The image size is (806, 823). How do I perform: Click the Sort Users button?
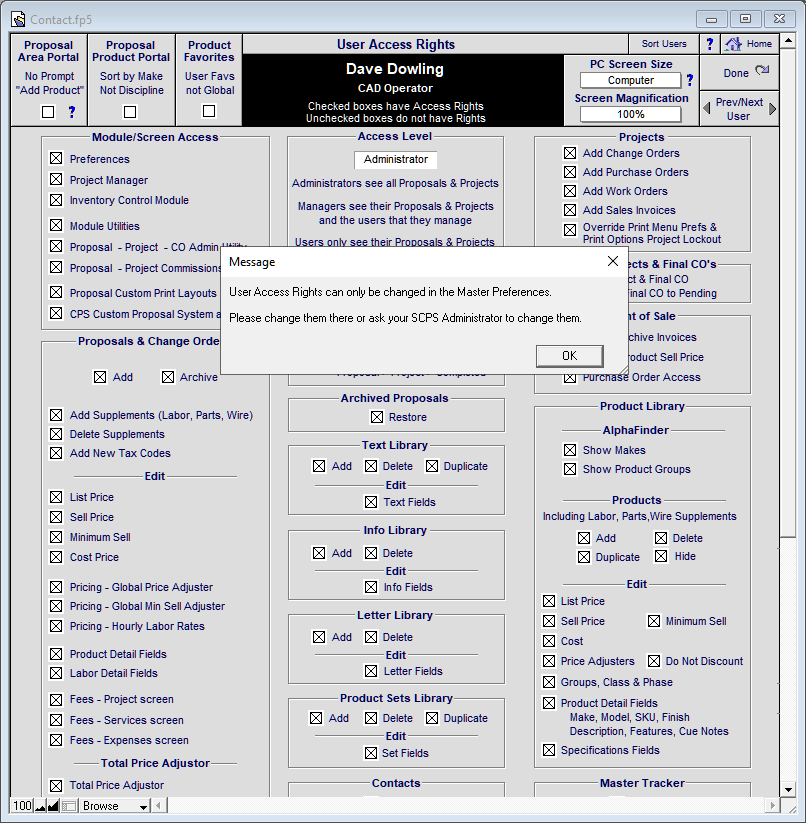click(664, 44)
